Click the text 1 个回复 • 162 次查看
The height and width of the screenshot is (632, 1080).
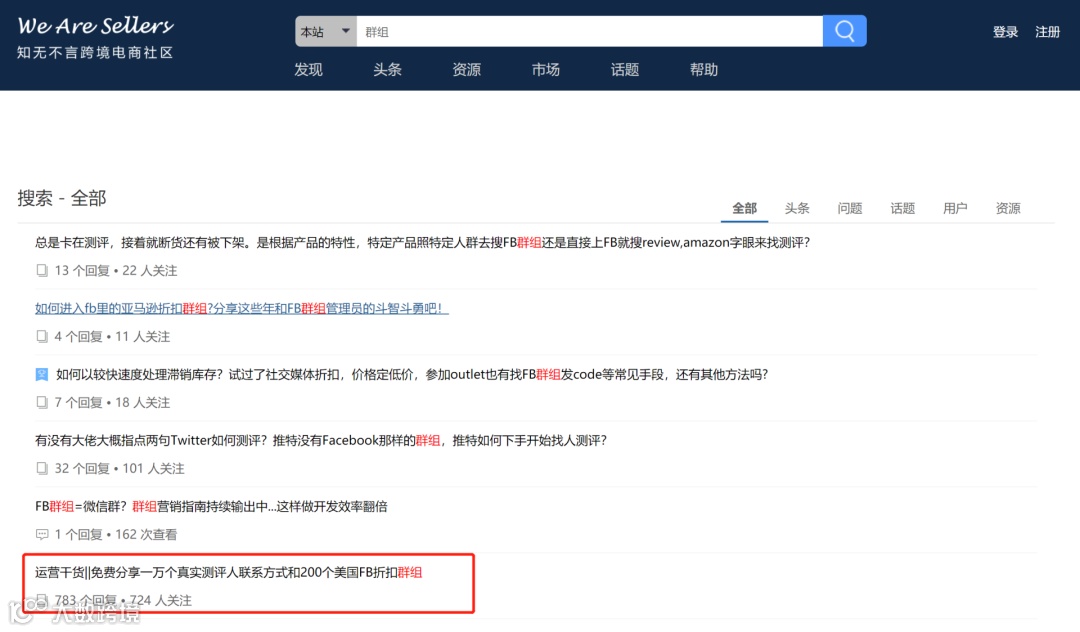coord(116,534)
